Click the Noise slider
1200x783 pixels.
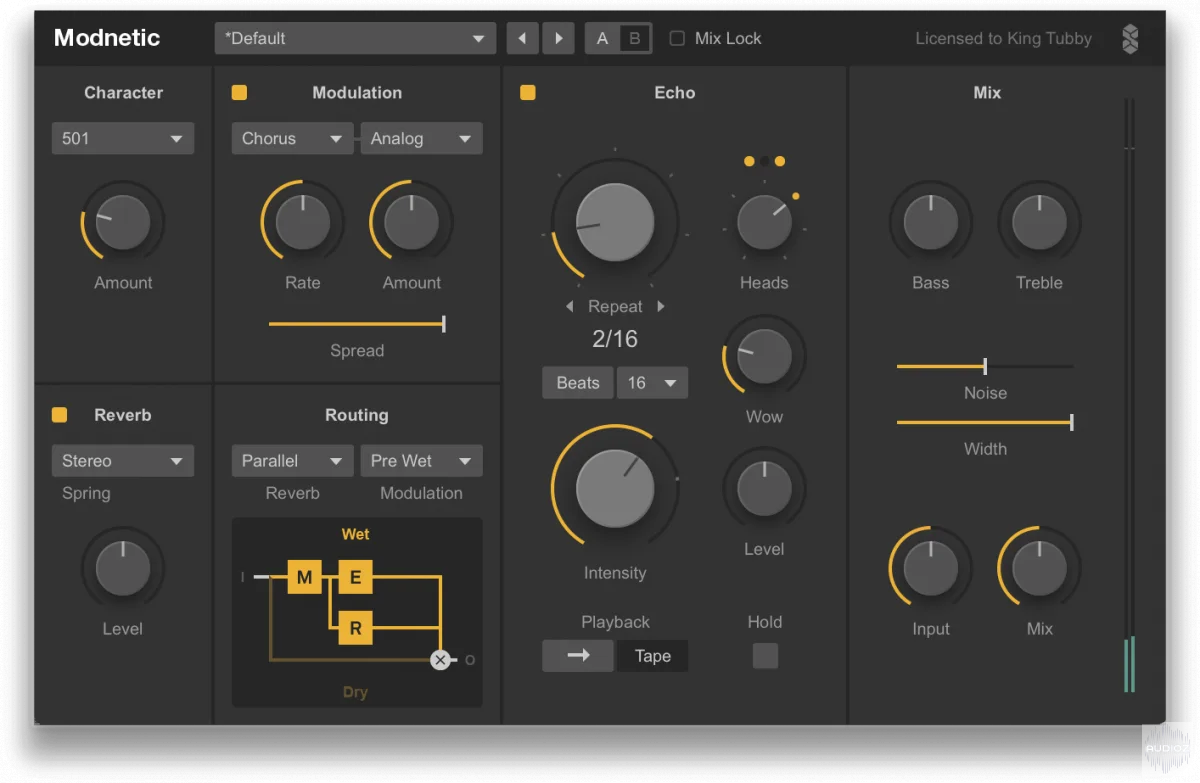(x=985, y=367)
